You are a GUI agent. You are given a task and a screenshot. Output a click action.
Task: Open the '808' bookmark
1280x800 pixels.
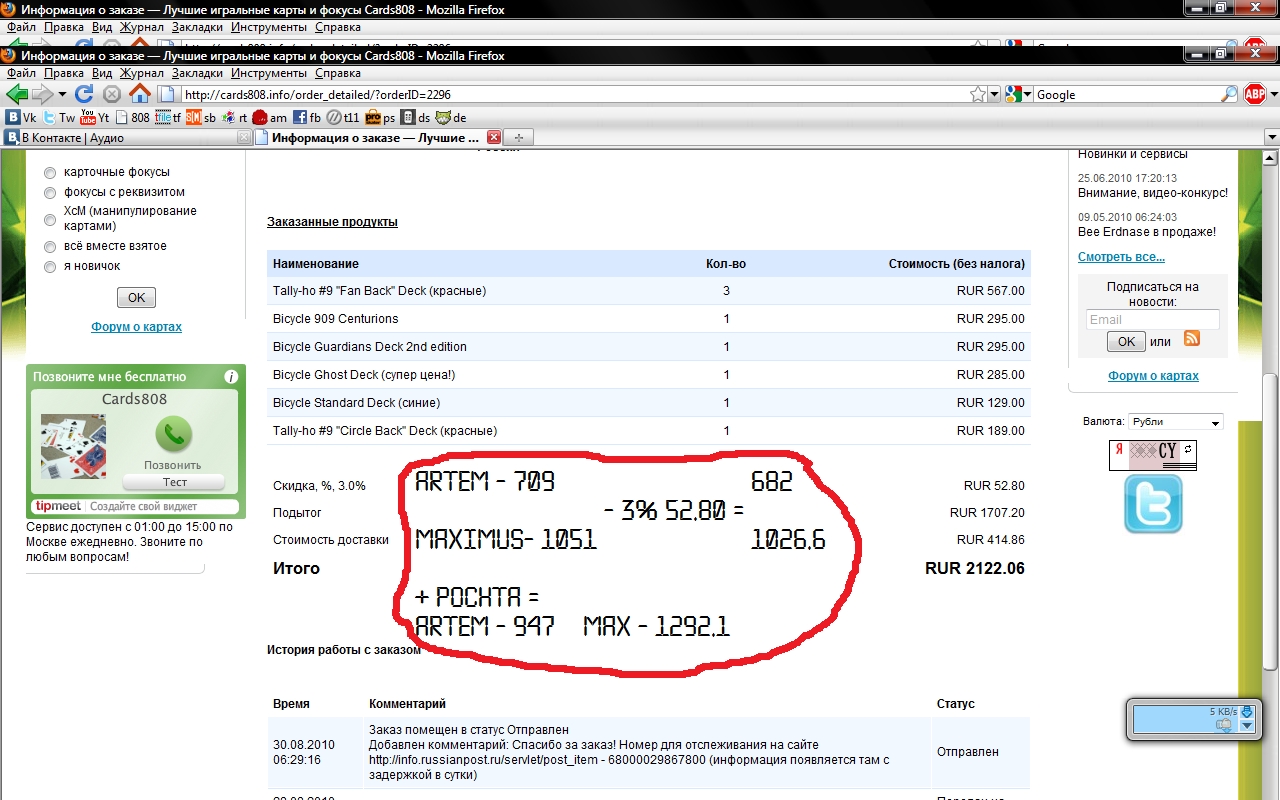(132, 117)
